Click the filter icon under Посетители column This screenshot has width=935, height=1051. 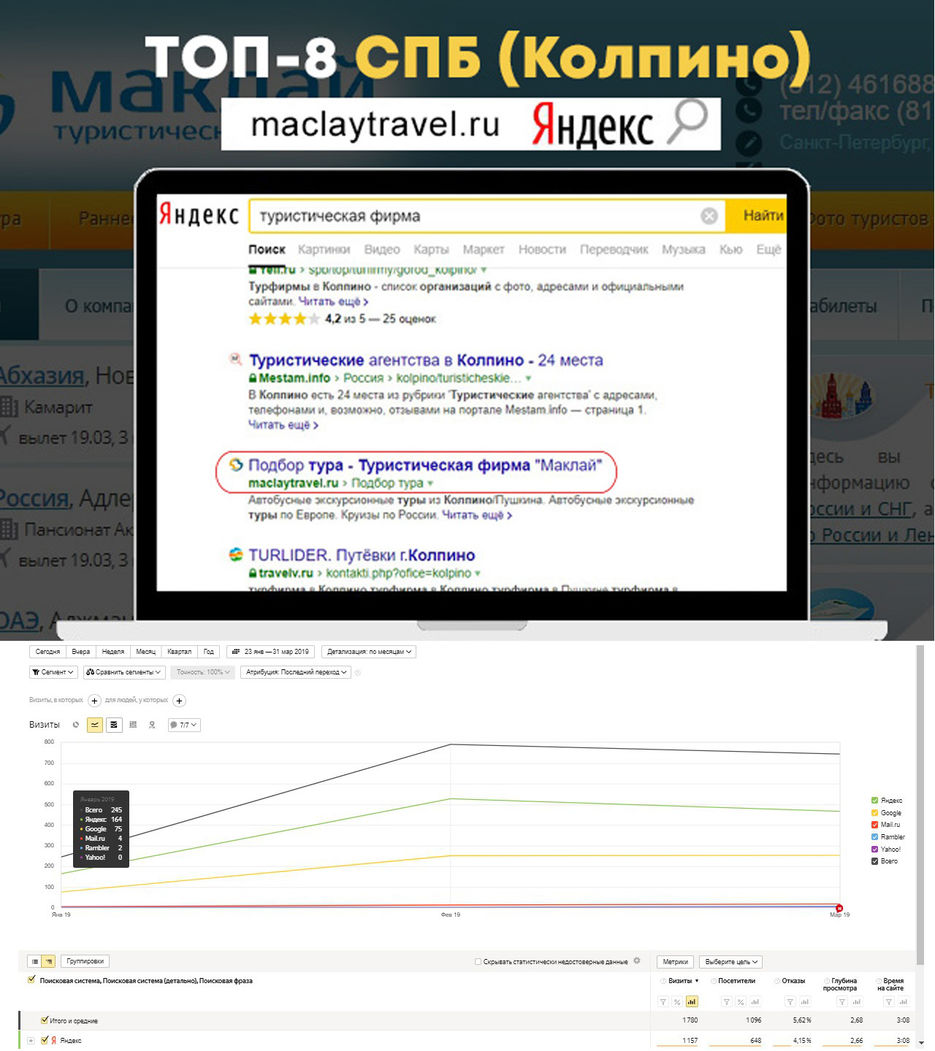tap(726, 1002)
